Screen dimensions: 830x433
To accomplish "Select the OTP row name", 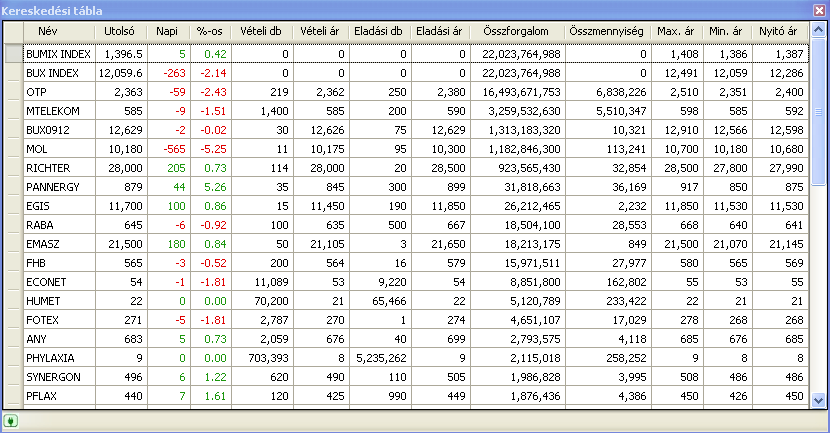I will tap(37, 92).
